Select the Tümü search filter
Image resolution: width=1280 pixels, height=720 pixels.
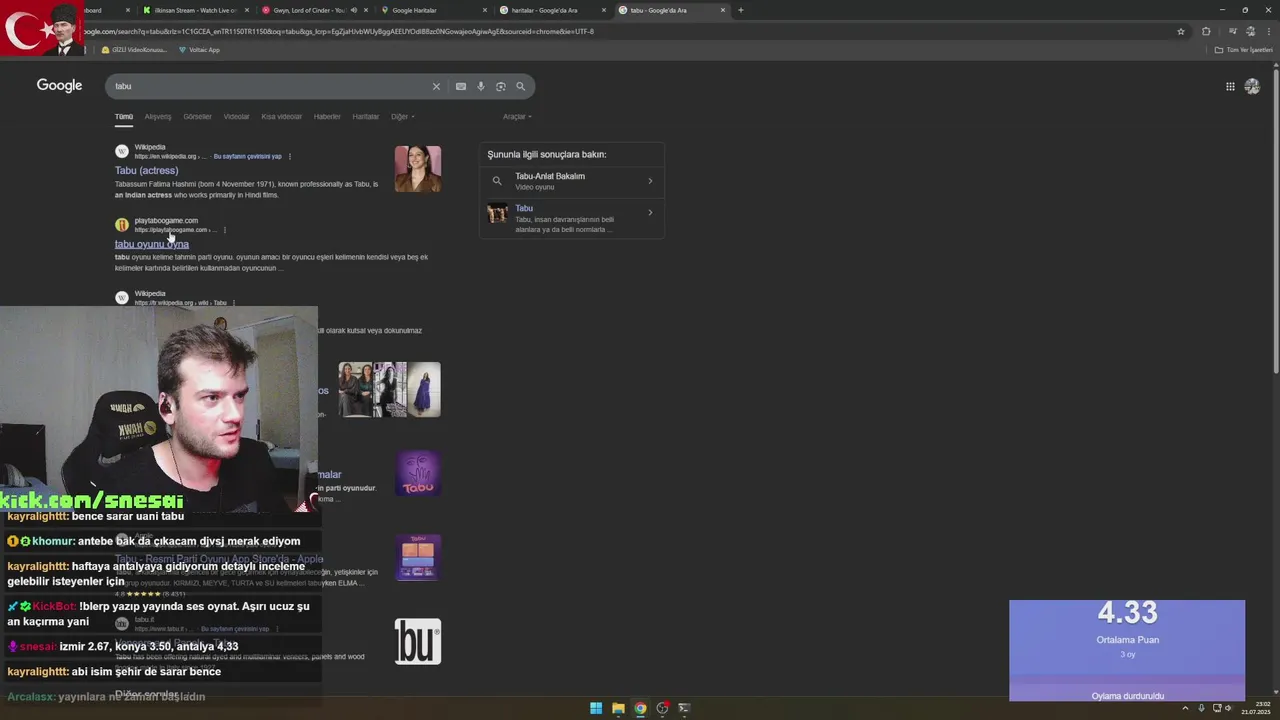point(123,116)
